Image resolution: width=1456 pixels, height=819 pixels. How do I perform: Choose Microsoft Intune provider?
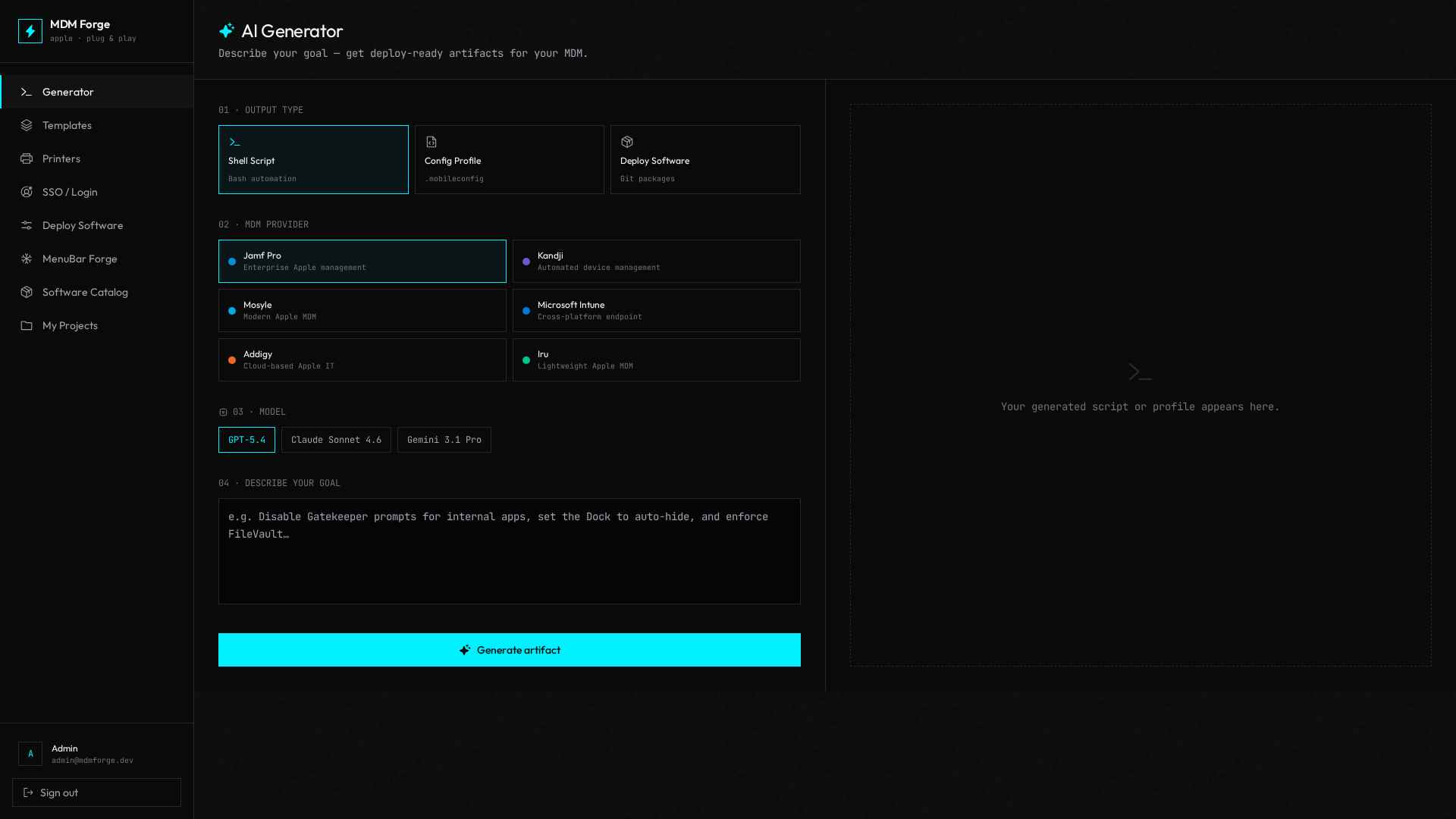click(657, 310)
